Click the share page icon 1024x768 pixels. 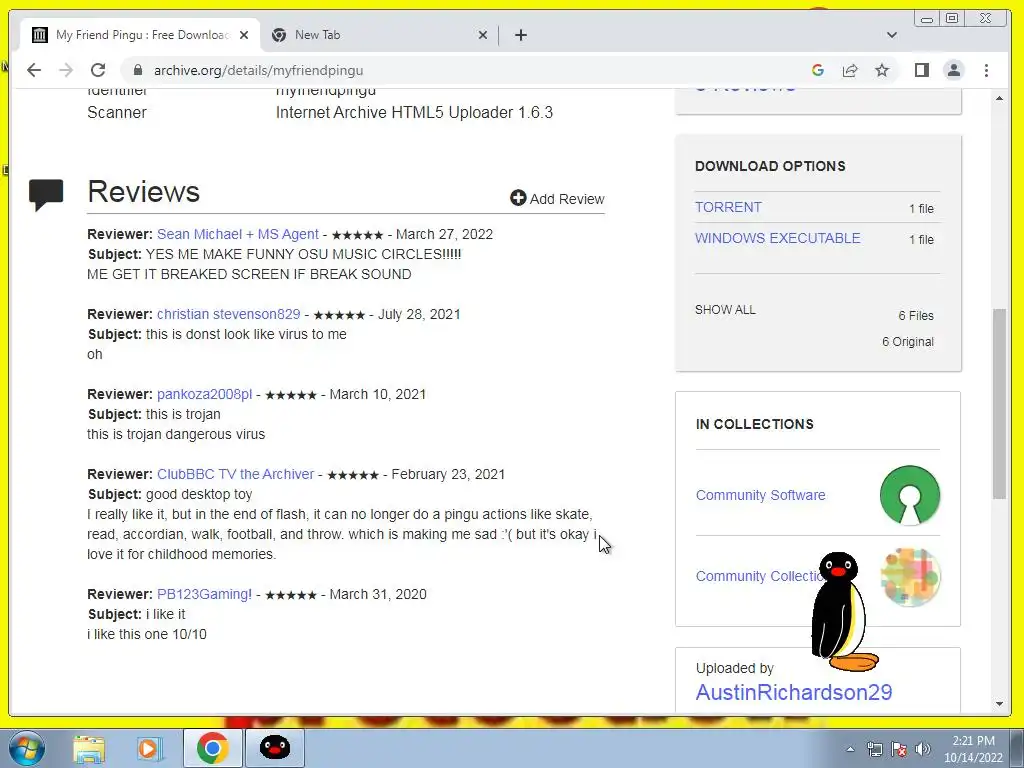(850, 70)
